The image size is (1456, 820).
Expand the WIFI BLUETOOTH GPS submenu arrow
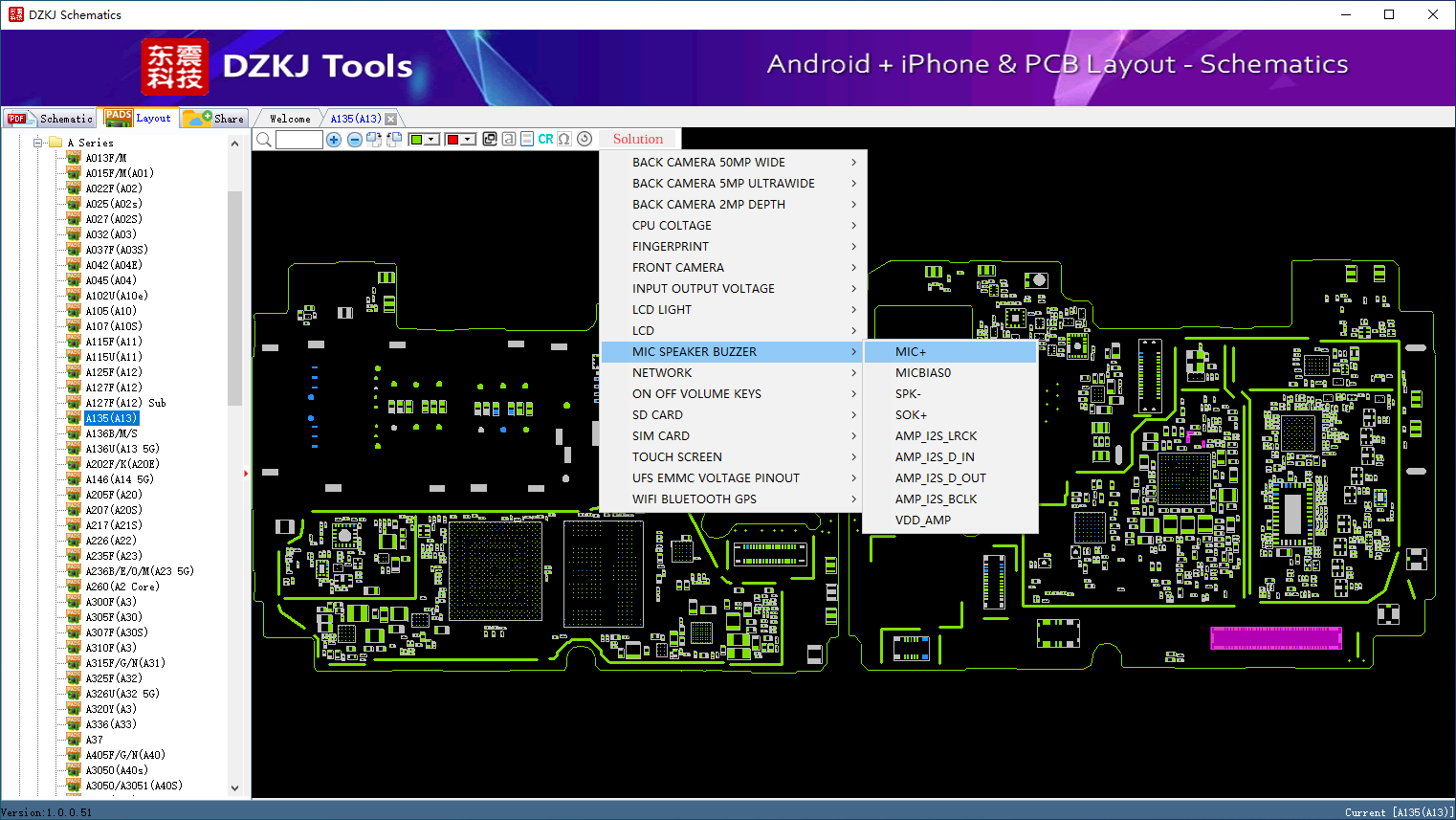coord(854,499)
